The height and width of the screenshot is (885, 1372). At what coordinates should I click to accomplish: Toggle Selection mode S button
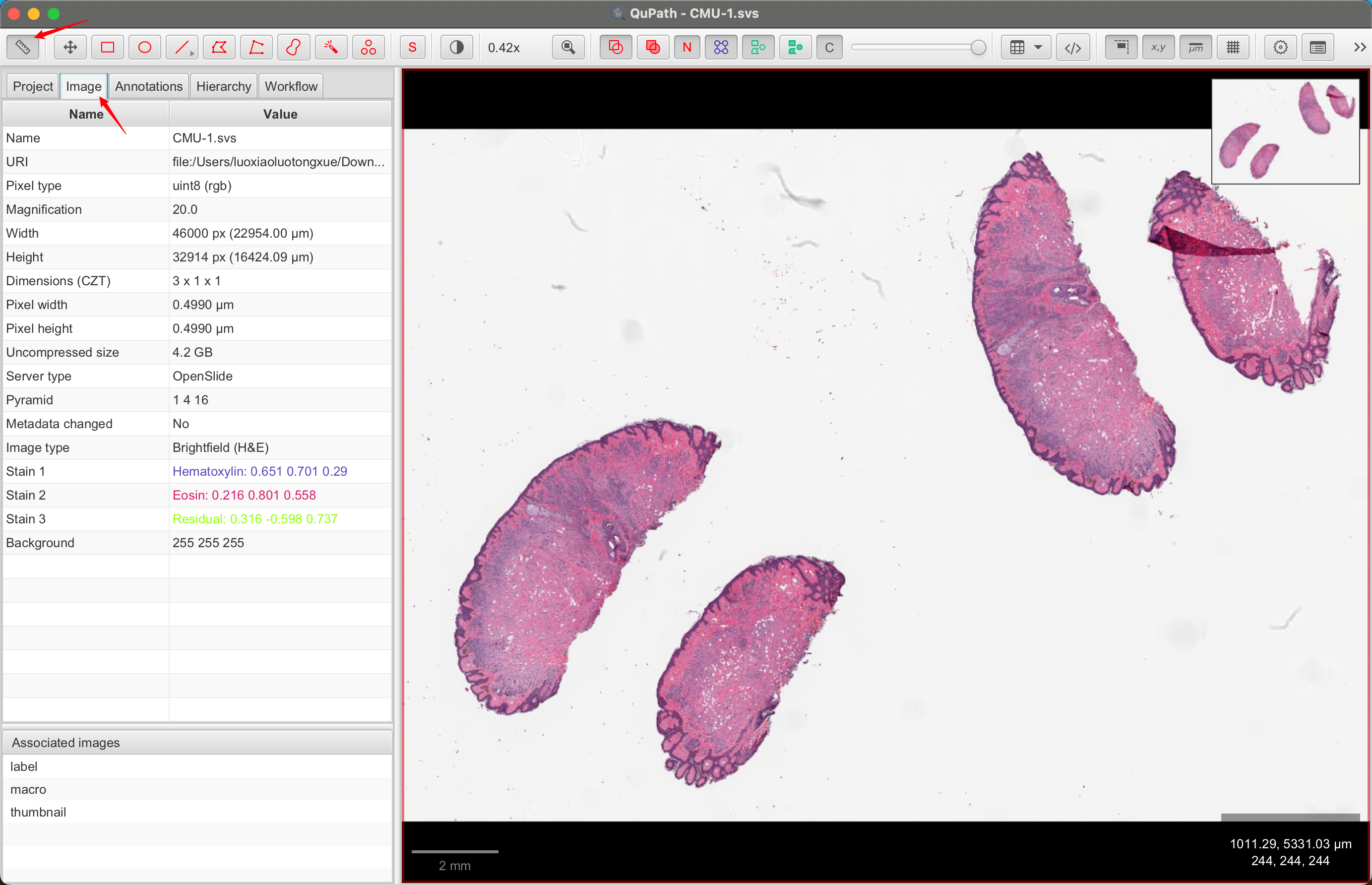coord(412,47)
